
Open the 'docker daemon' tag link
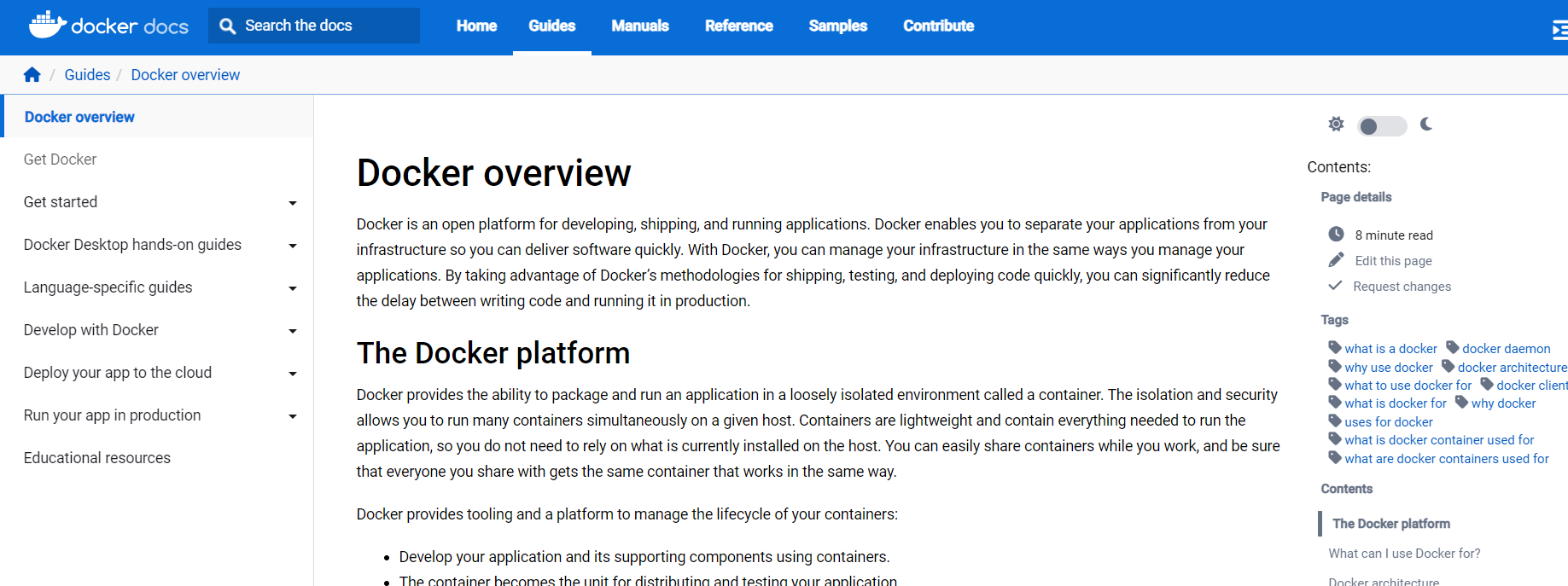click(1507, 348)
